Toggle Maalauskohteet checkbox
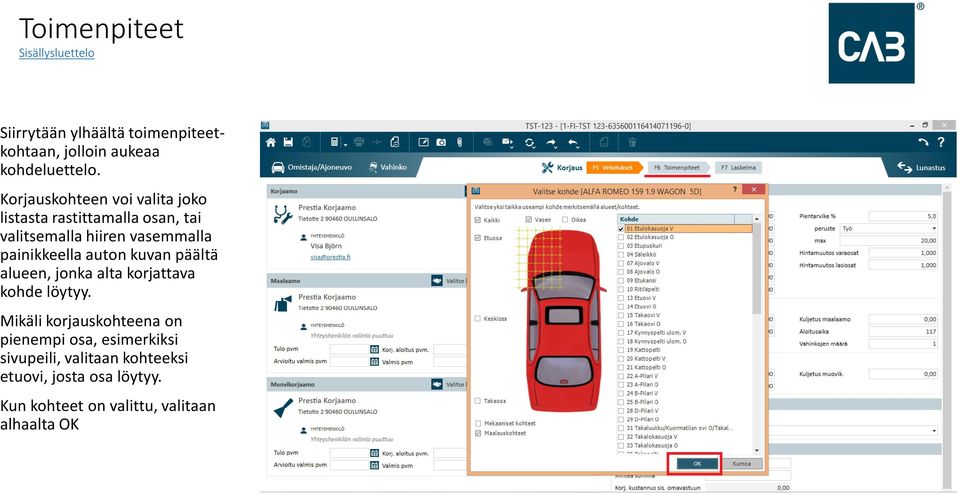 (478, 433)
